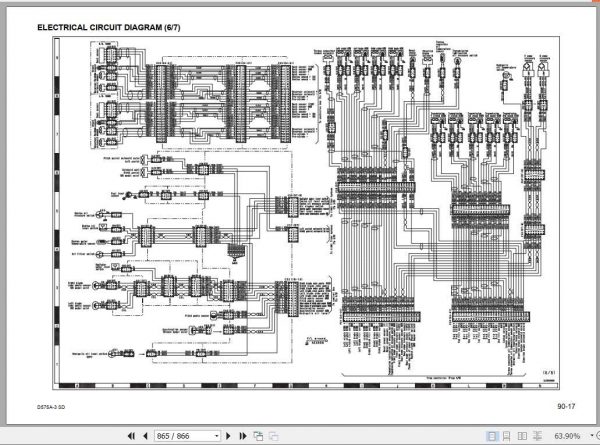Viewport: 600px width, 445px height.
Task: Select single page layout view
Action: coord(492,436)
